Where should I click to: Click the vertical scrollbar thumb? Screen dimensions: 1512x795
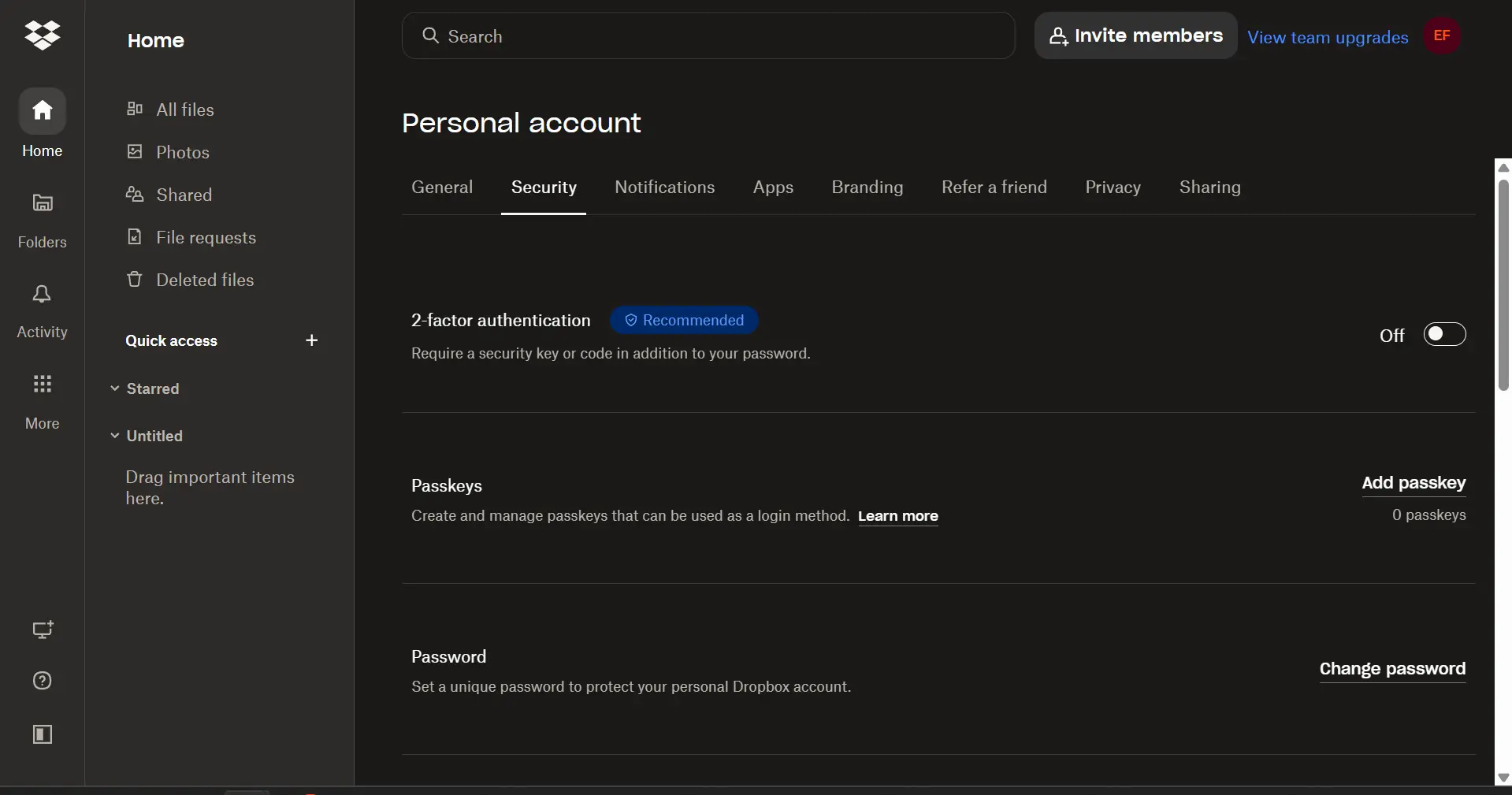point(1503,285)
